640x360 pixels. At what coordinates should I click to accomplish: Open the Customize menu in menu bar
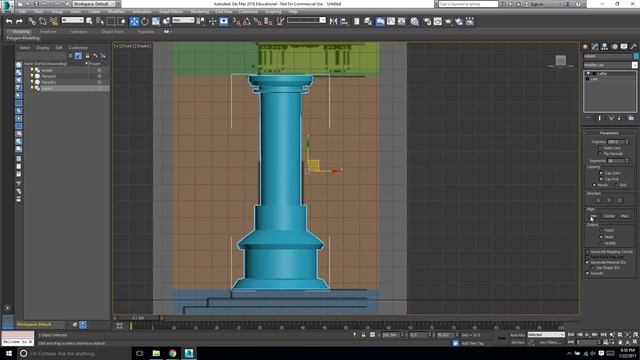(x=248, y=11)
